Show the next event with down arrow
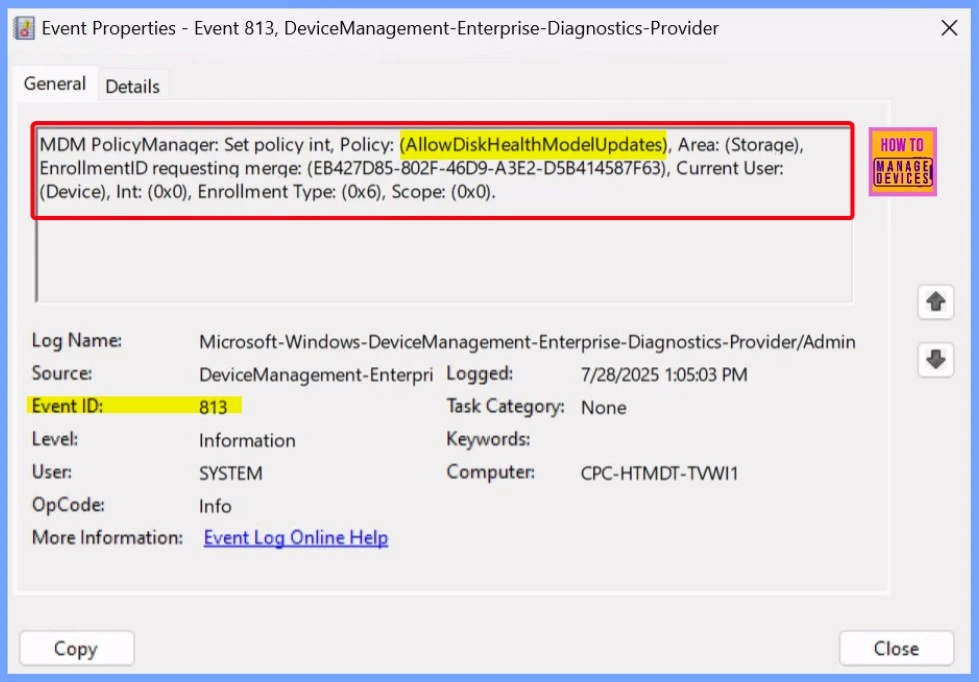Image resolution: width=979 pixels, height=682 pixels. point(935,360)
